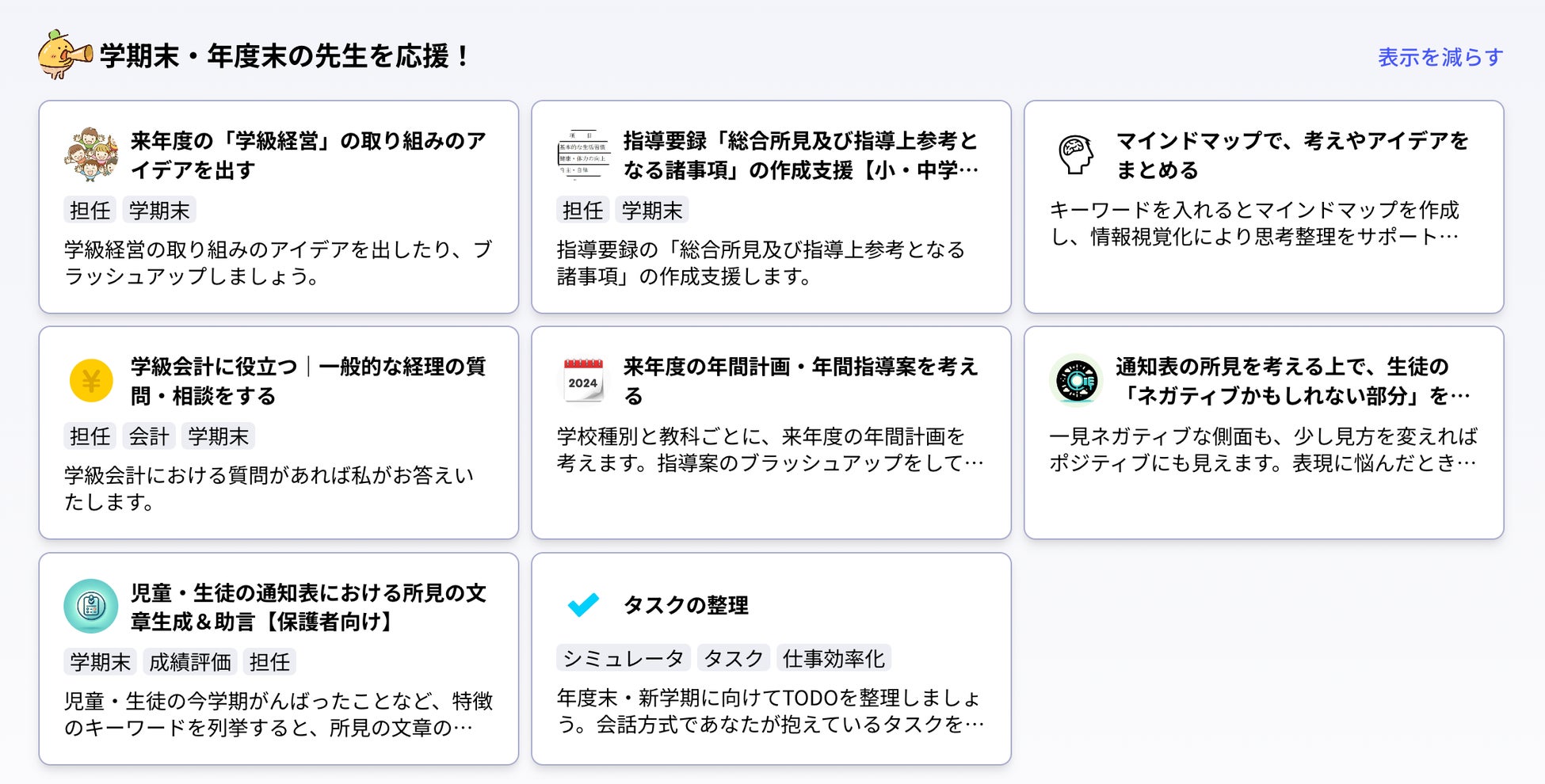This screenshot has height=784, width=1545.
Task: Click the タスク tag on the task card
Action: [x=734, y=658]
